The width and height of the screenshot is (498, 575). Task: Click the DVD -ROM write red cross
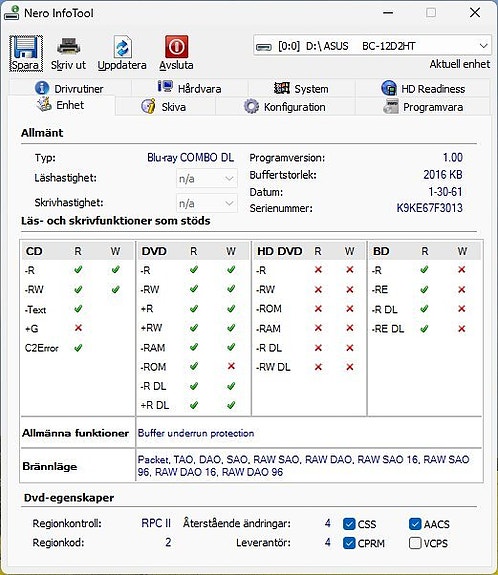231,366
